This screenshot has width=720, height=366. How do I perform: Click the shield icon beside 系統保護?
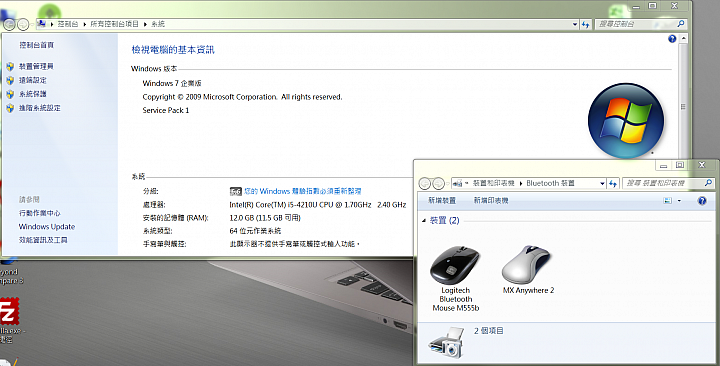[x=10, y=94]
